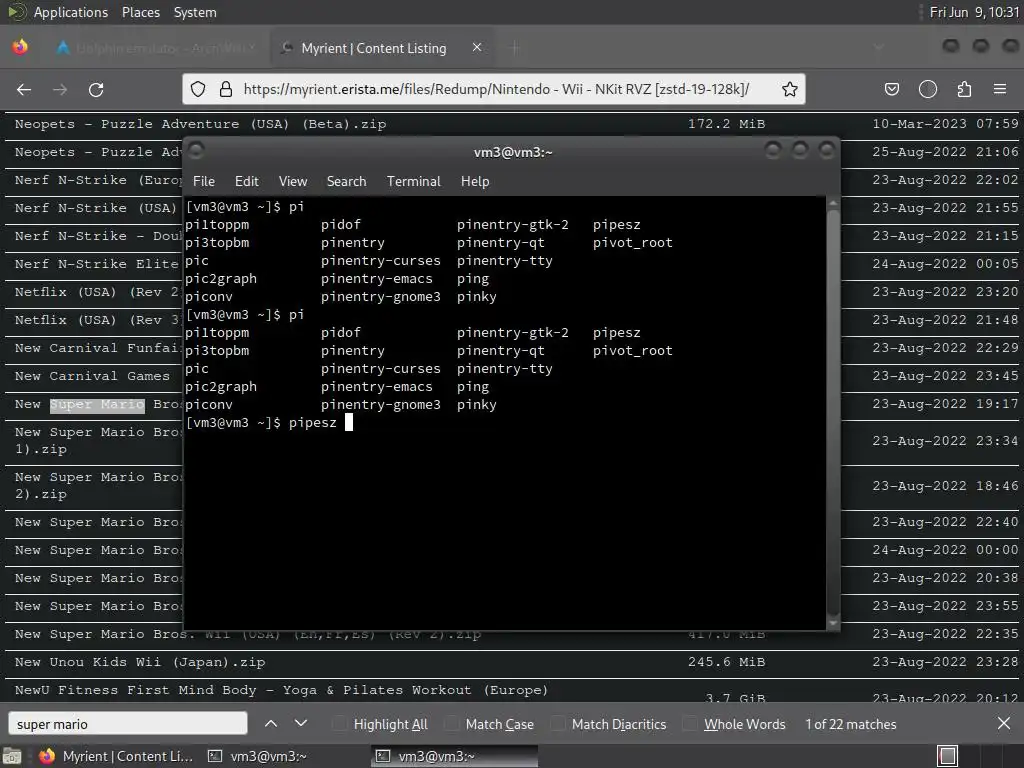Click the Firefox logo in the tab bar
Viewport: 1024px width, 768px height.
click(20, 47)
